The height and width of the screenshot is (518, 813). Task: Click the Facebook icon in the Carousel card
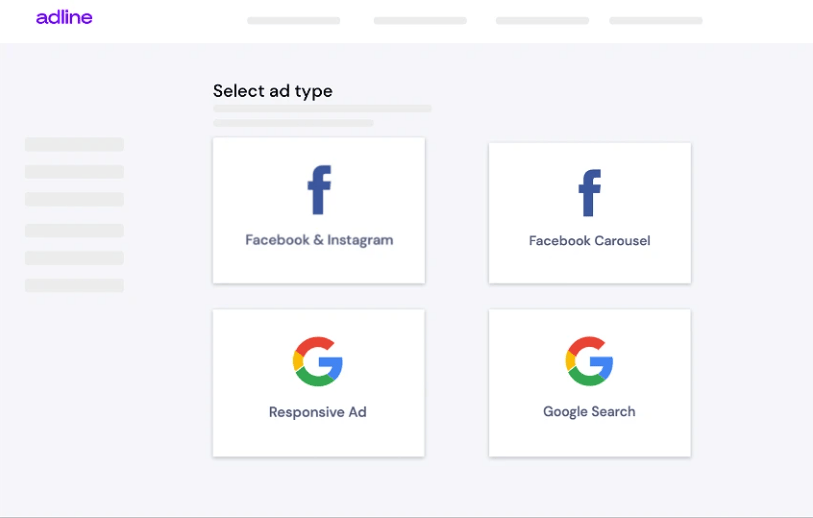tap(590, 192)
